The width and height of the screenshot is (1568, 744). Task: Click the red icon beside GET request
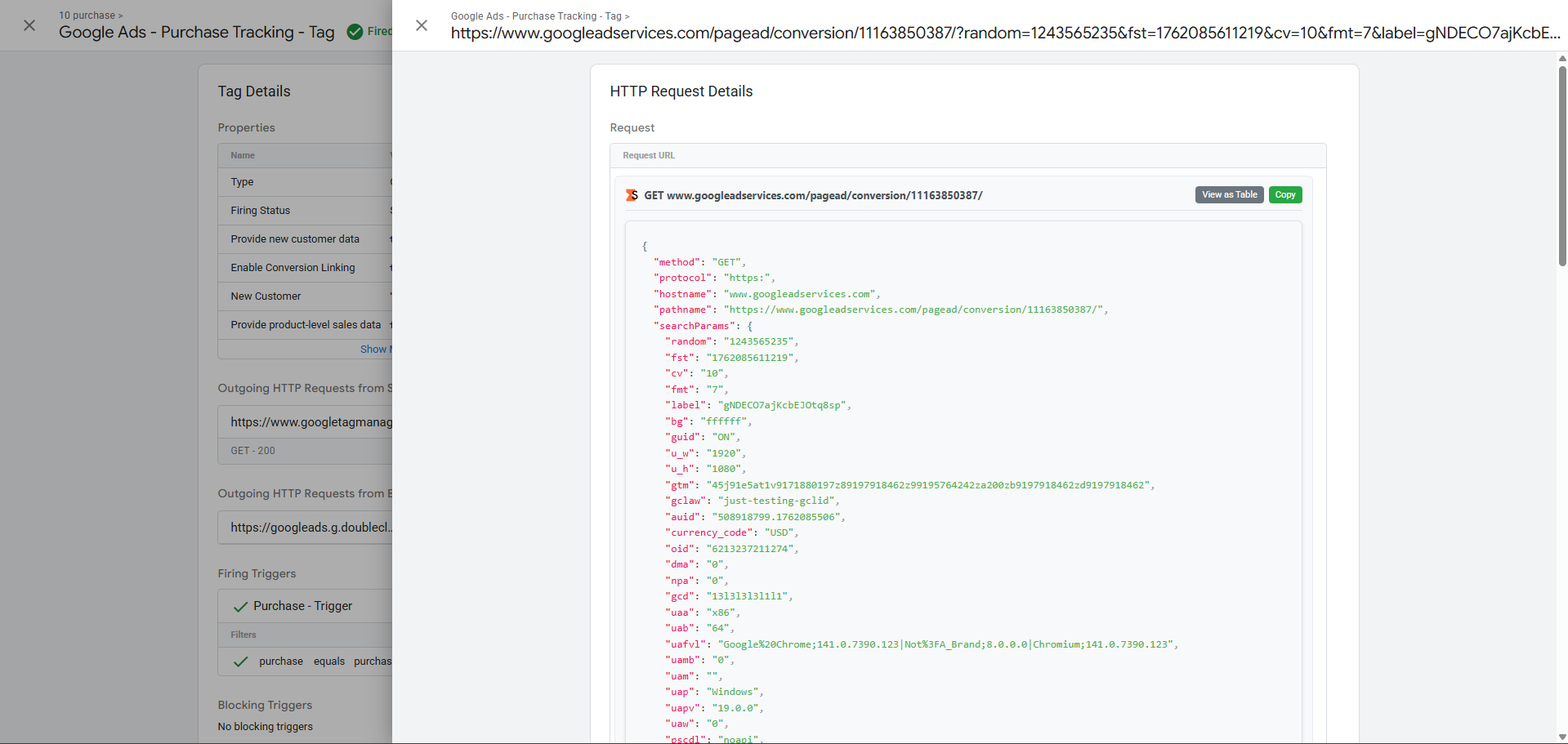(x=632, y=195)
